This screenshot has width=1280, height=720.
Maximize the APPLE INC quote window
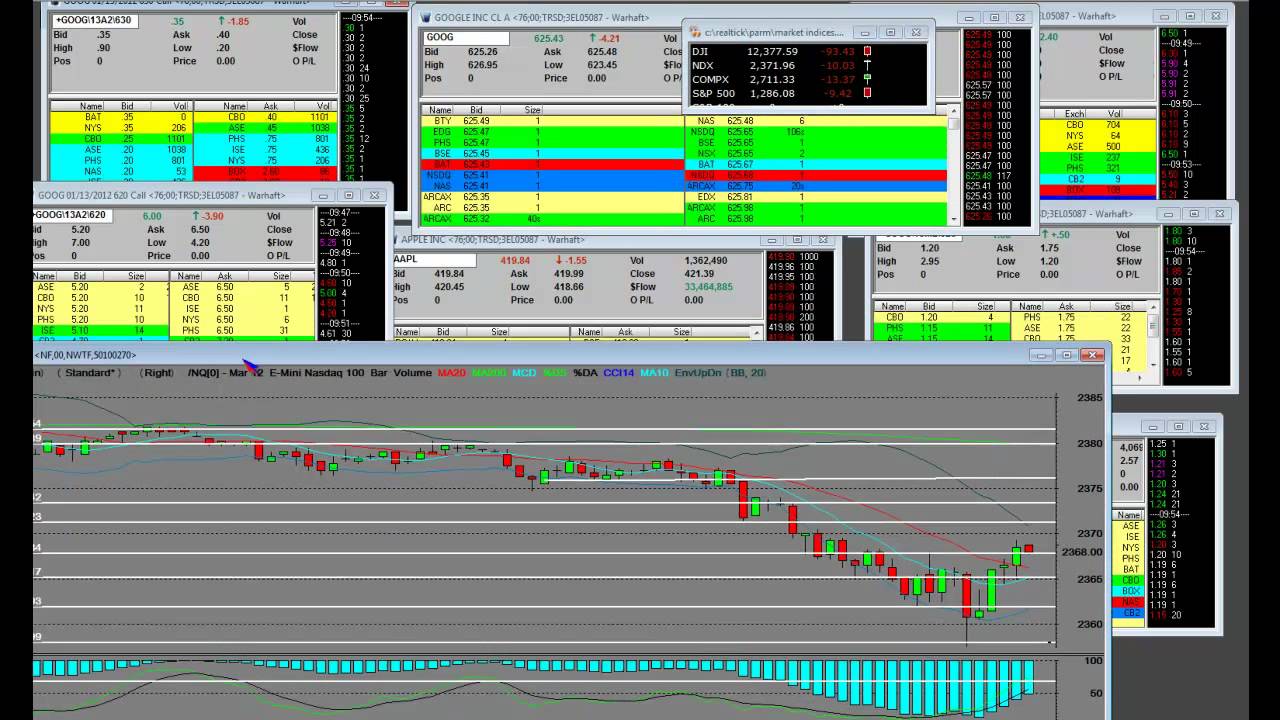[x=797, y=240]
